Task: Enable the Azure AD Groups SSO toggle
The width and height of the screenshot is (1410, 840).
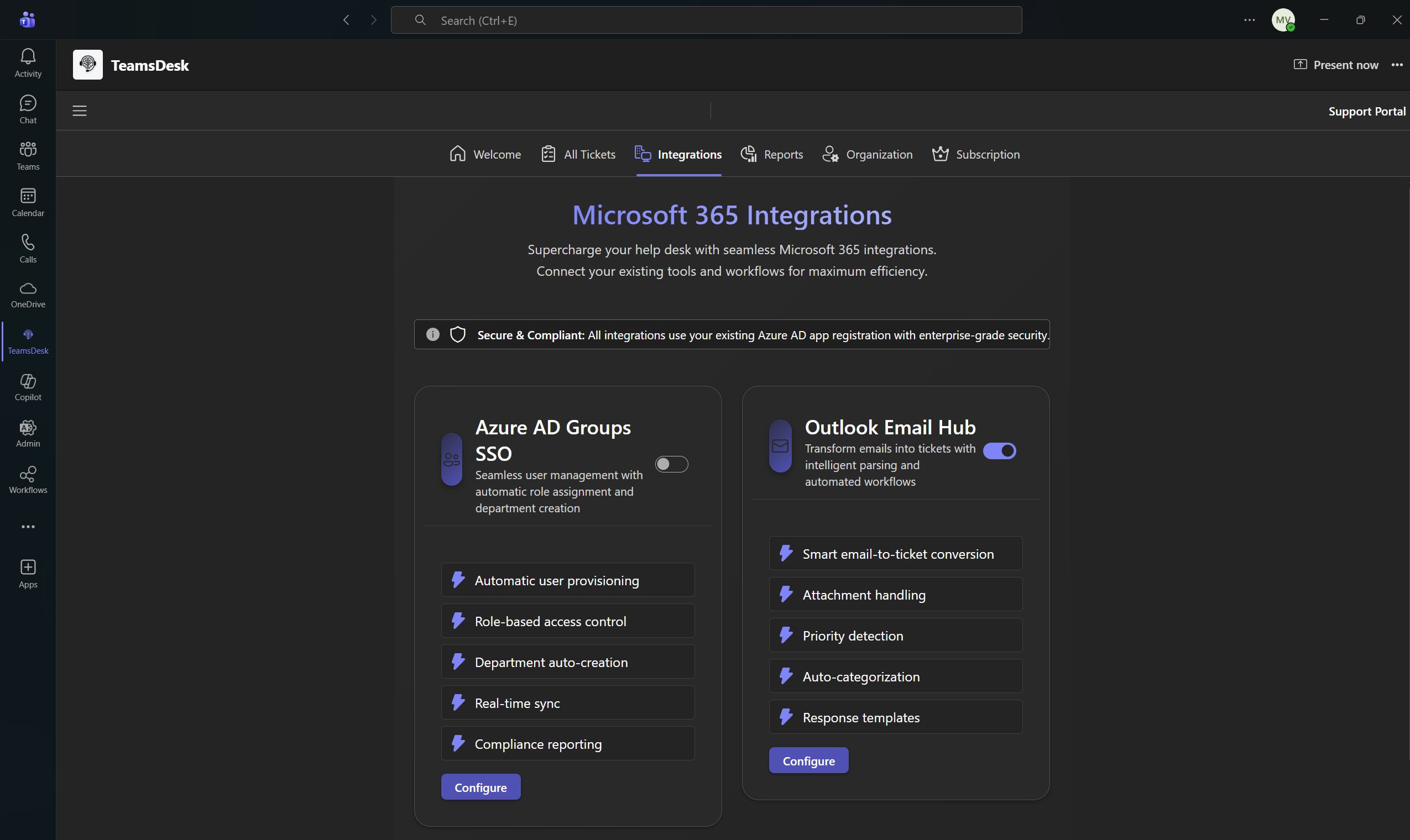Action: (672, 464)
